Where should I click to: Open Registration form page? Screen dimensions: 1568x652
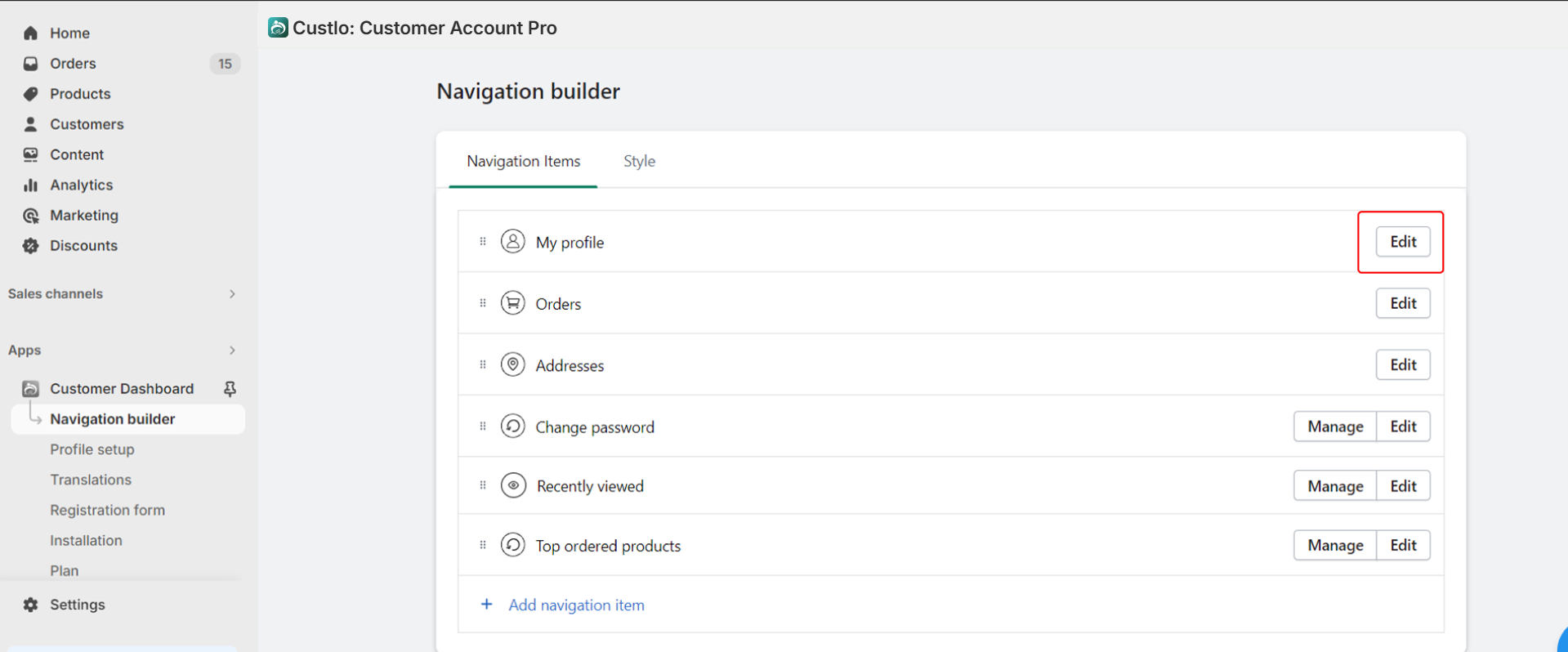108,510
